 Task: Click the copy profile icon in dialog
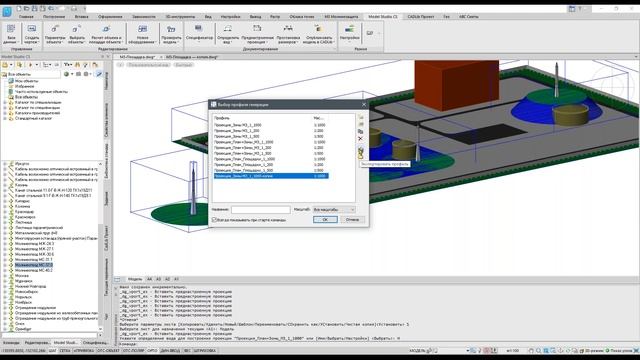click(360, 131)
